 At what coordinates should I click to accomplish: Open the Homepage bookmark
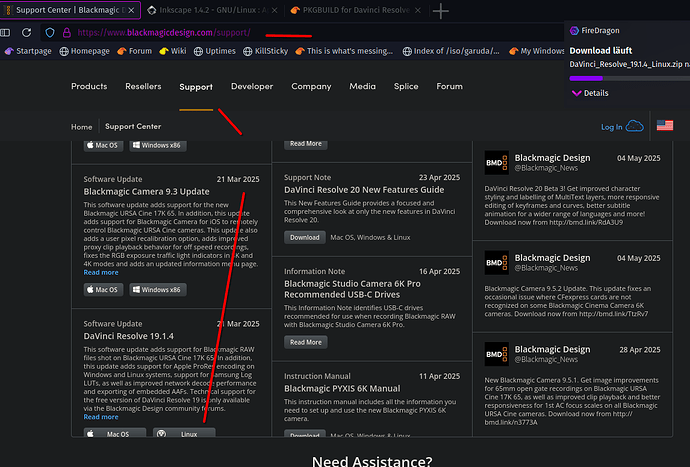pos(84,51)
